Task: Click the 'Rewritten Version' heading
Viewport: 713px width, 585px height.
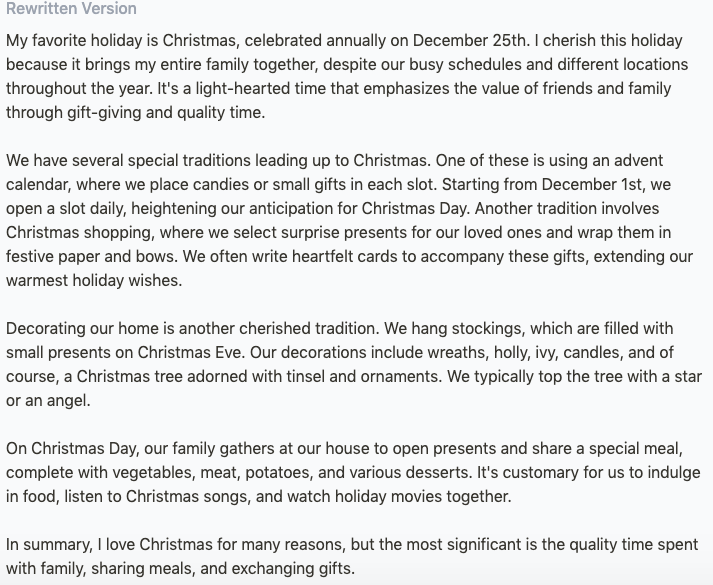Action: click(71, 8)
